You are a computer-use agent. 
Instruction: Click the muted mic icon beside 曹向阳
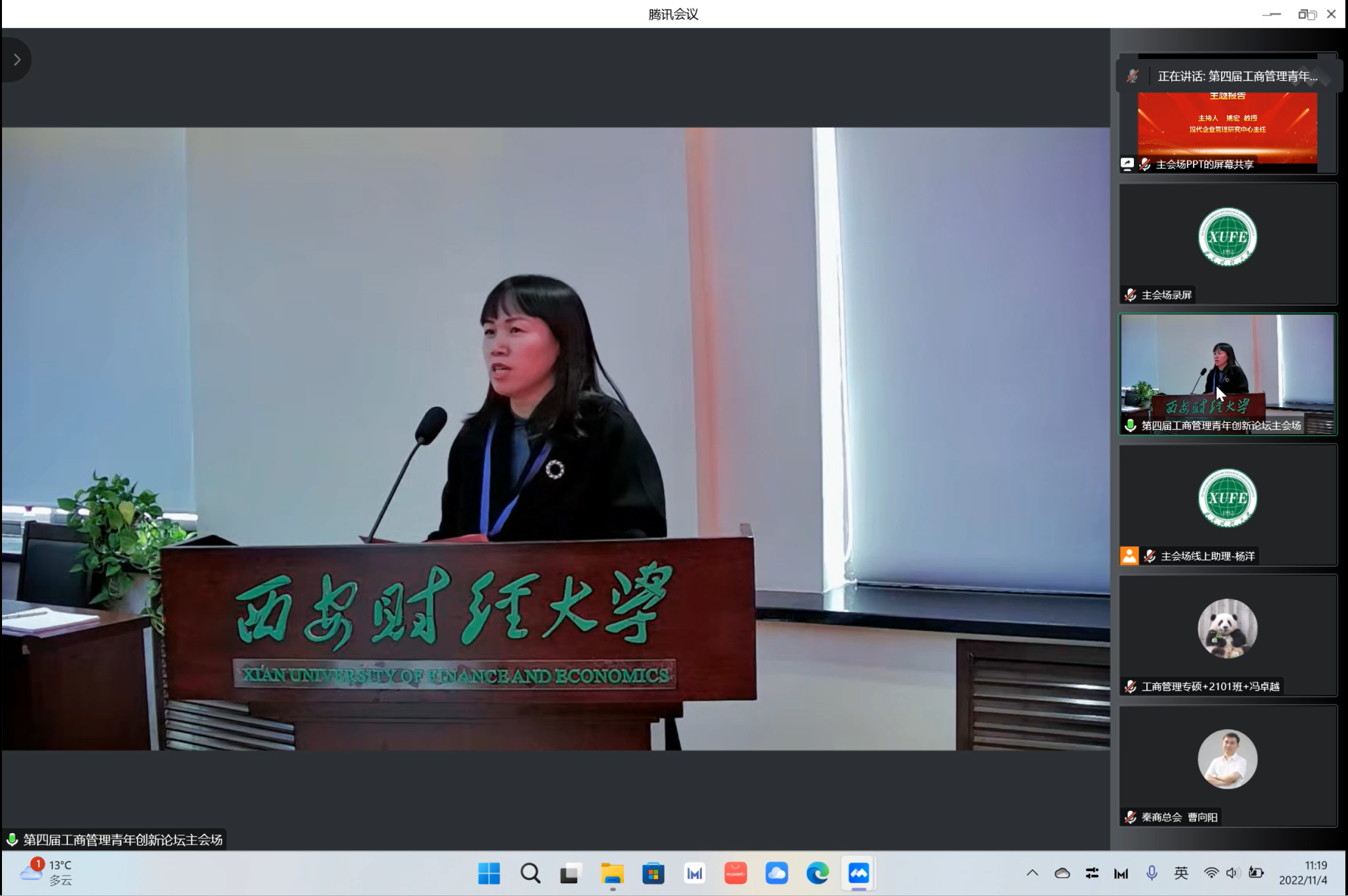pyautogui.click(x=1131, y=817)
